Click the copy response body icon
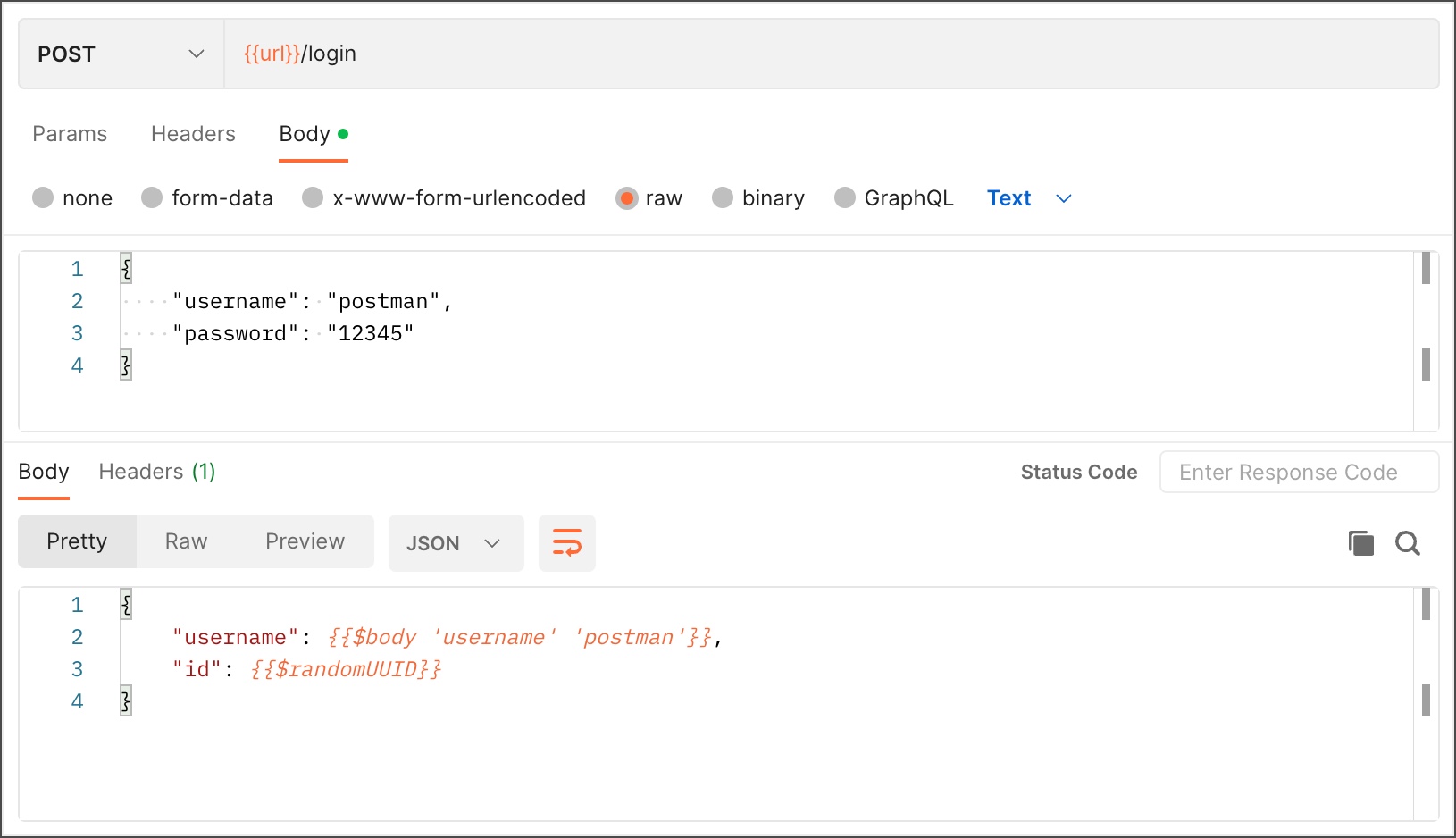Viewport: 1456px width, 838px height. click(x=1360, y=543)
